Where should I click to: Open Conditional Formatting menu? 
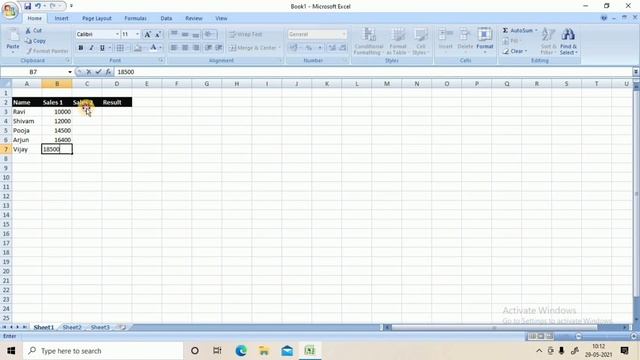[x=369, y=41]
